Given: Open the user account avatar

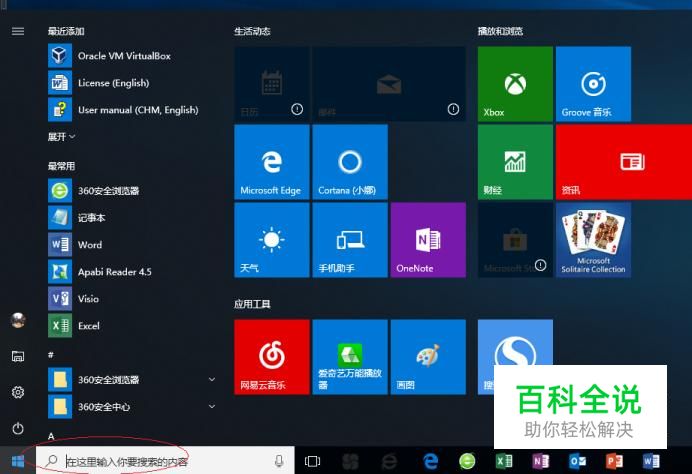Looking at the screenshot, I should [x=18, y=320].
